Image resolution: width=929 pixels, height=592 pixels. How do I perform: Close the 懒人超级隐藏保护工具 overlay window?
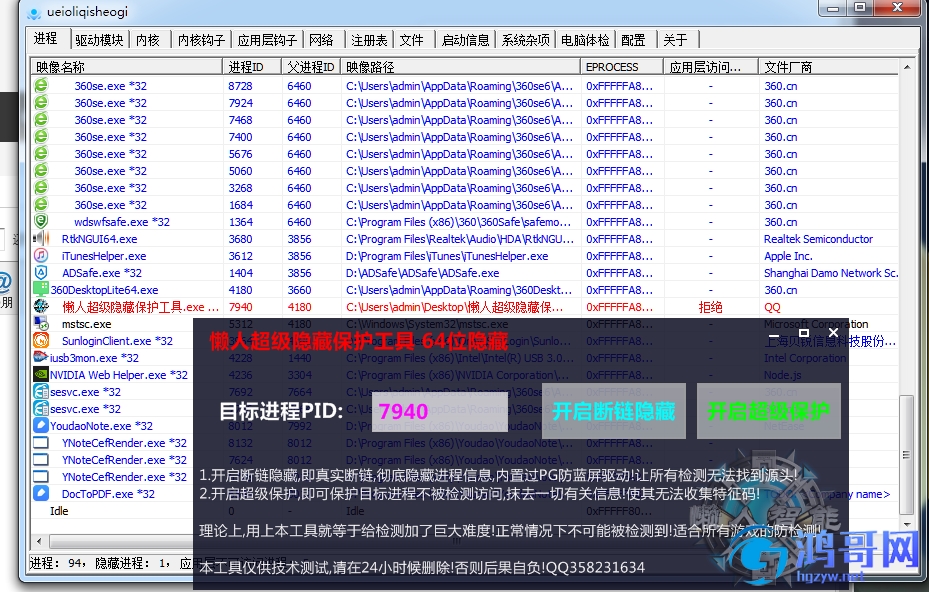pos(833,332)
